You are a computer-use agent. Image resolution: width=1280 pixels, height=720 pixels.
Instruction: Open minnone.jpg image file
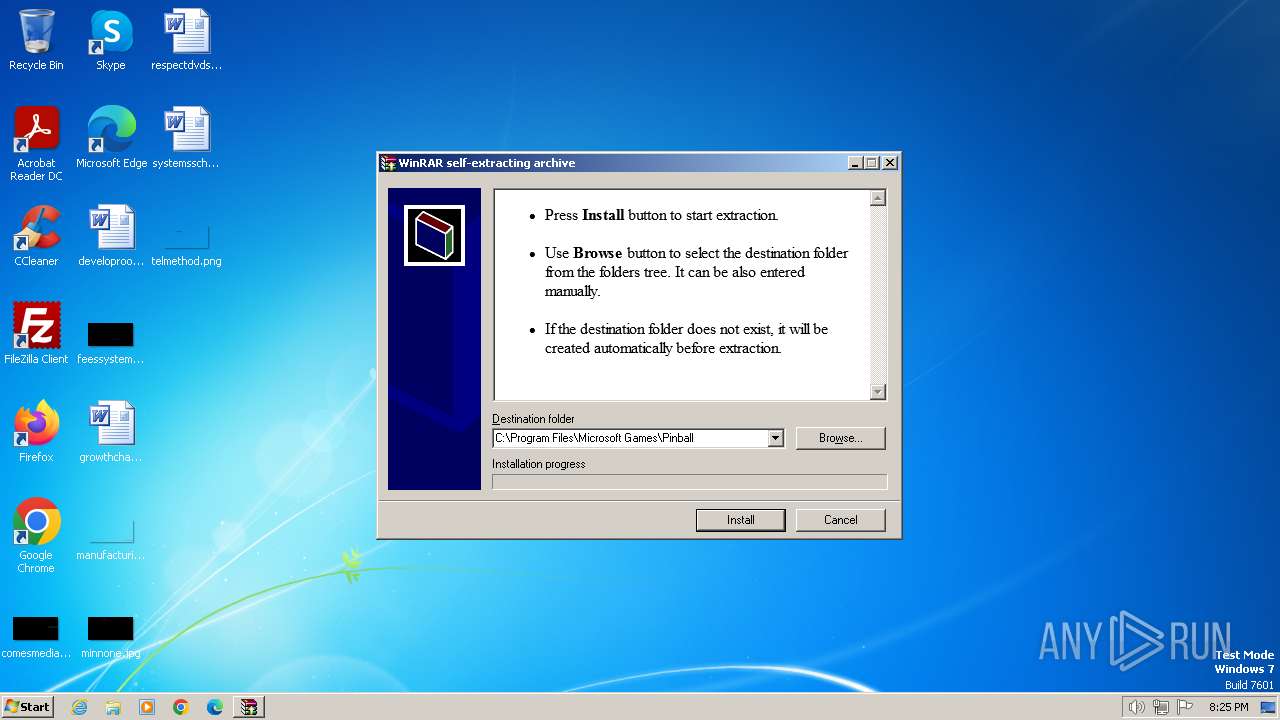point(110,637)
